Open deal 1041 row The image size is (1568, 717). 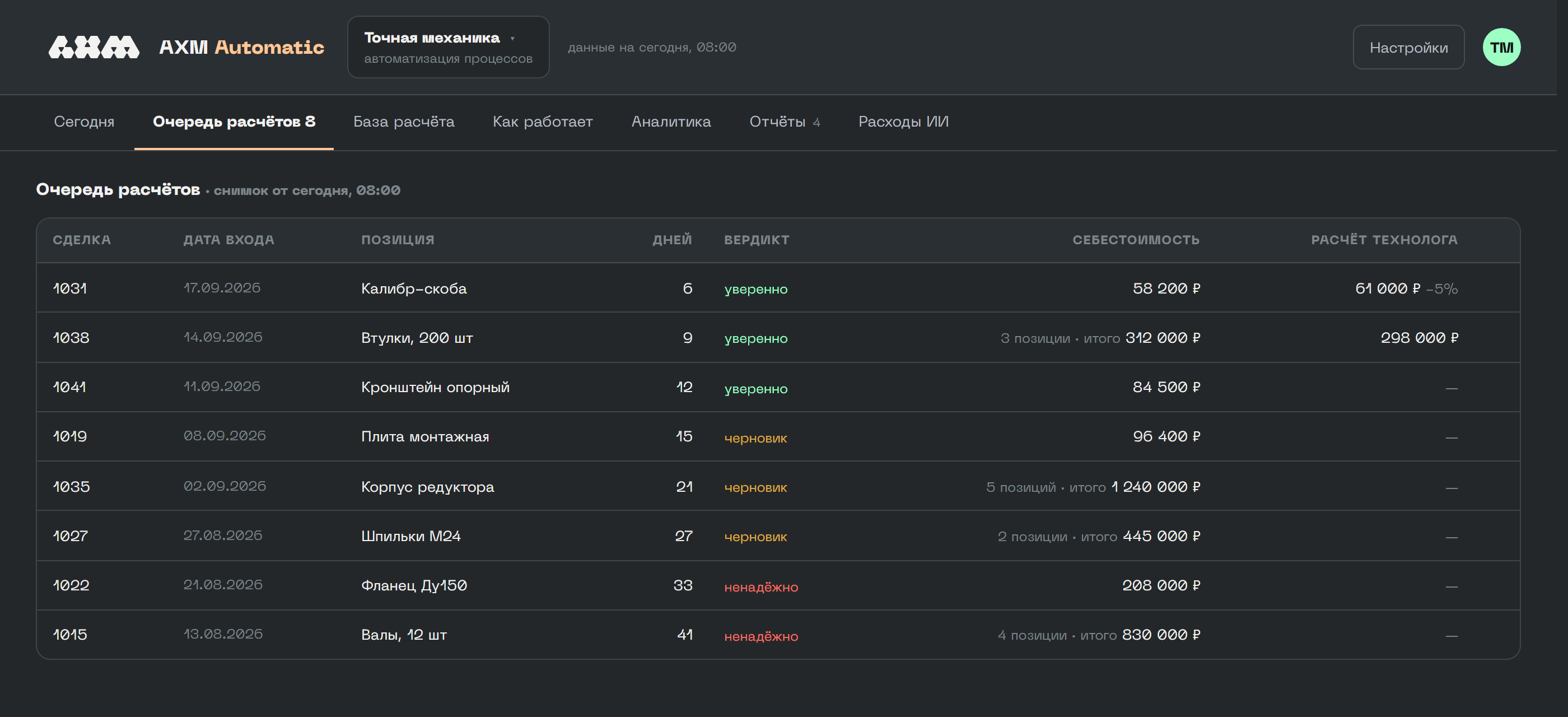[x=778, y=387]
